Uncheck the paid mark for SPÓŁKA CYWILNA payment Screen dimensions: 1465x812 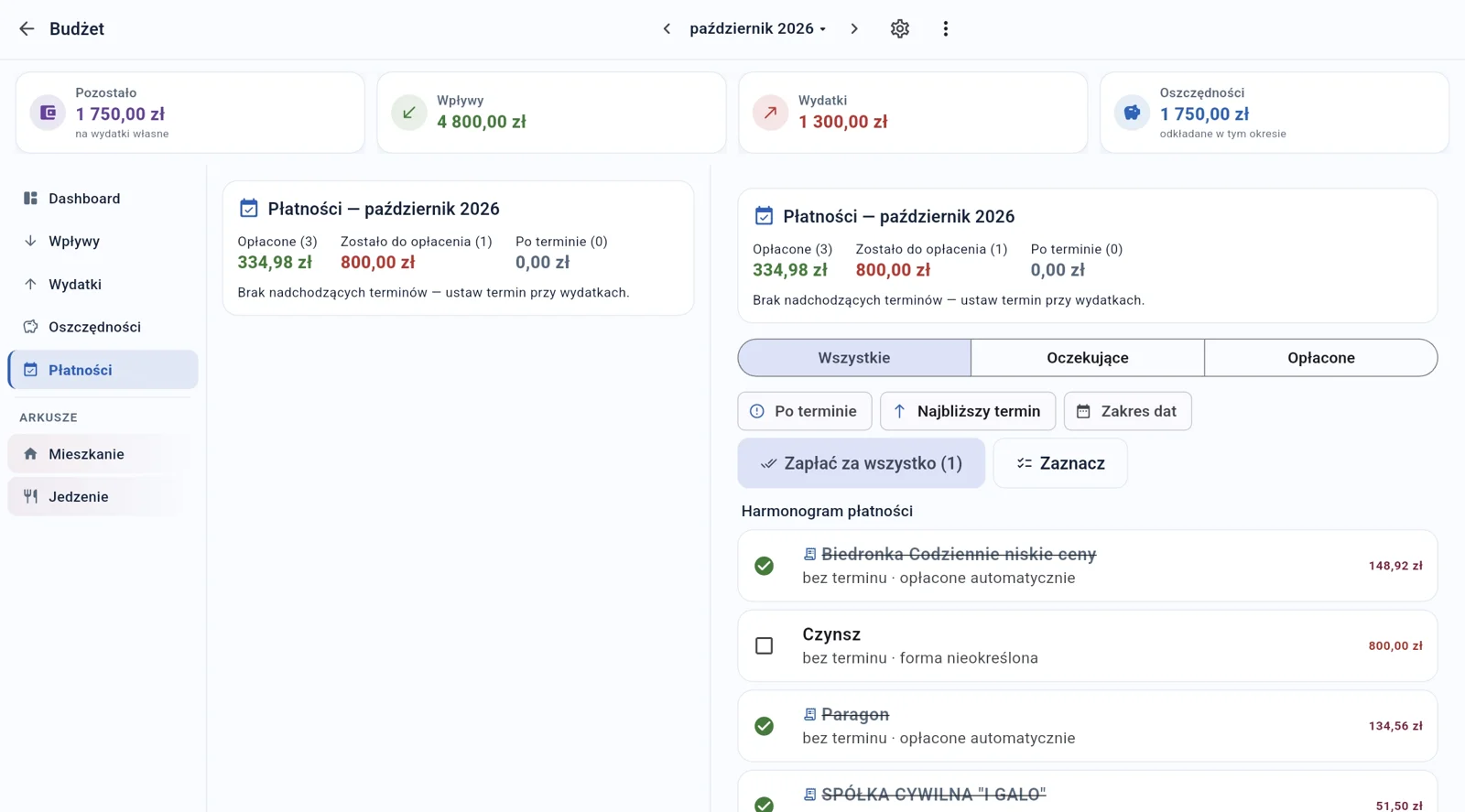(x=765, y=804)
